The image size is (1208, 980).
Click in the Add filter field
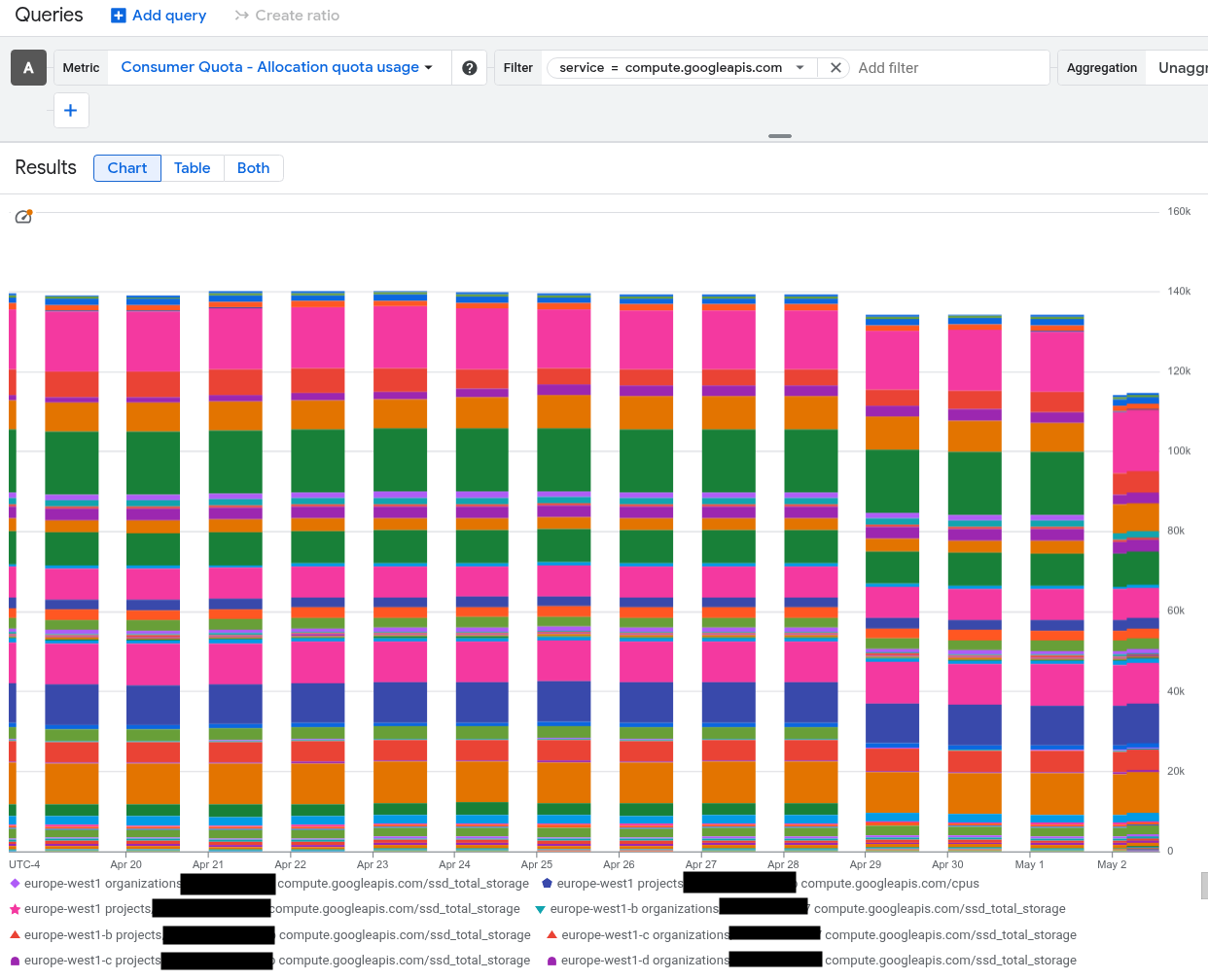948,68
